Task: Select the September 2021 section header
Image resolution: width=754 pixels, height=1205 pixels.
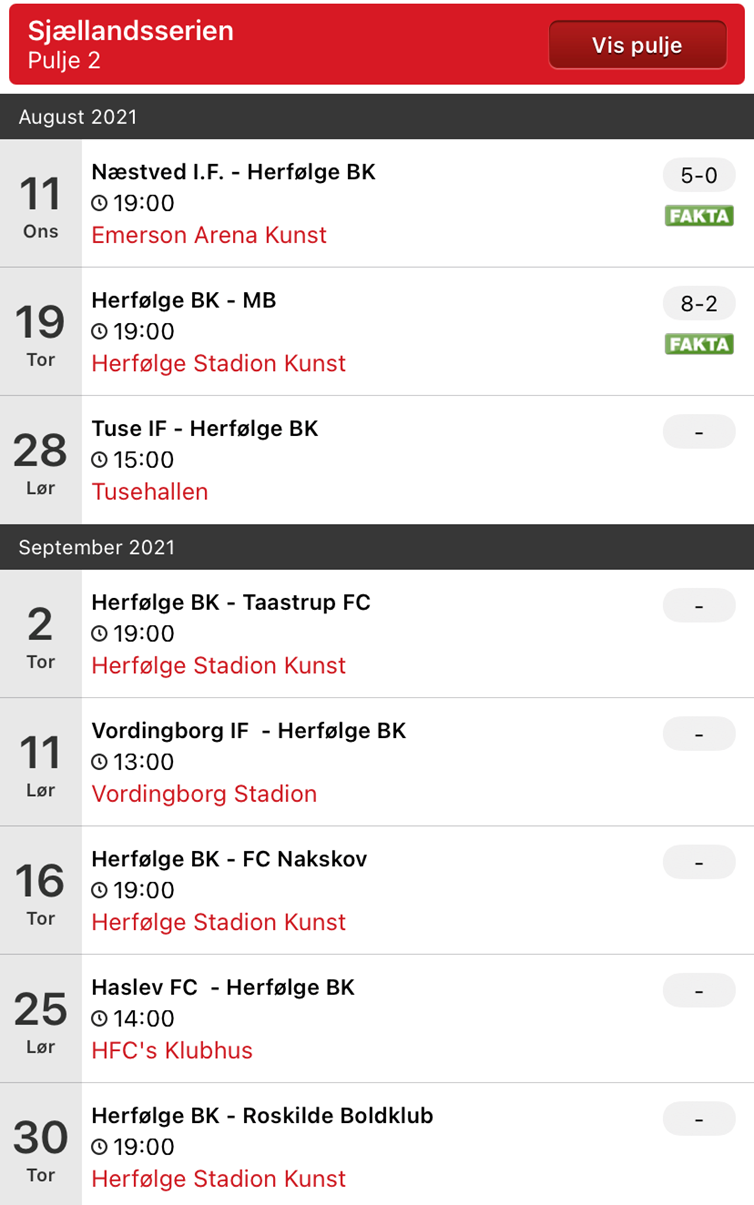Action: pos(377,547)
